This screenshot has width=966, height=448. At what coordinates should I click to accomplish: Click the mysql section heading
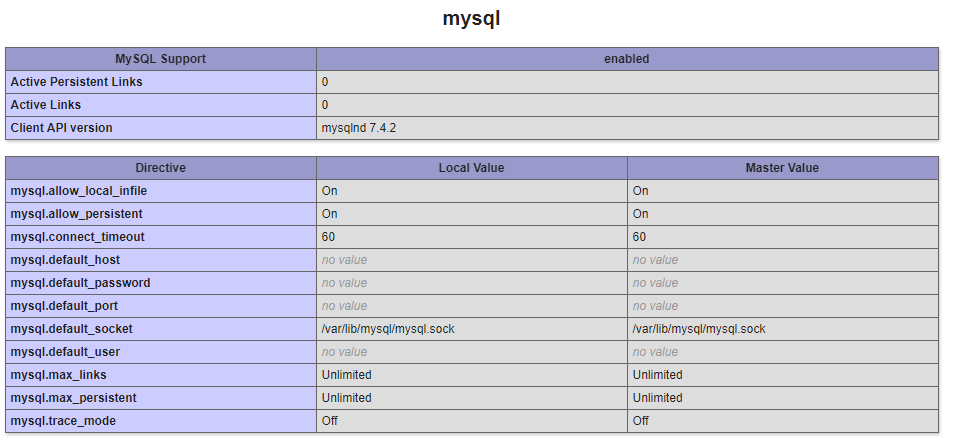[x=471, y=19]
